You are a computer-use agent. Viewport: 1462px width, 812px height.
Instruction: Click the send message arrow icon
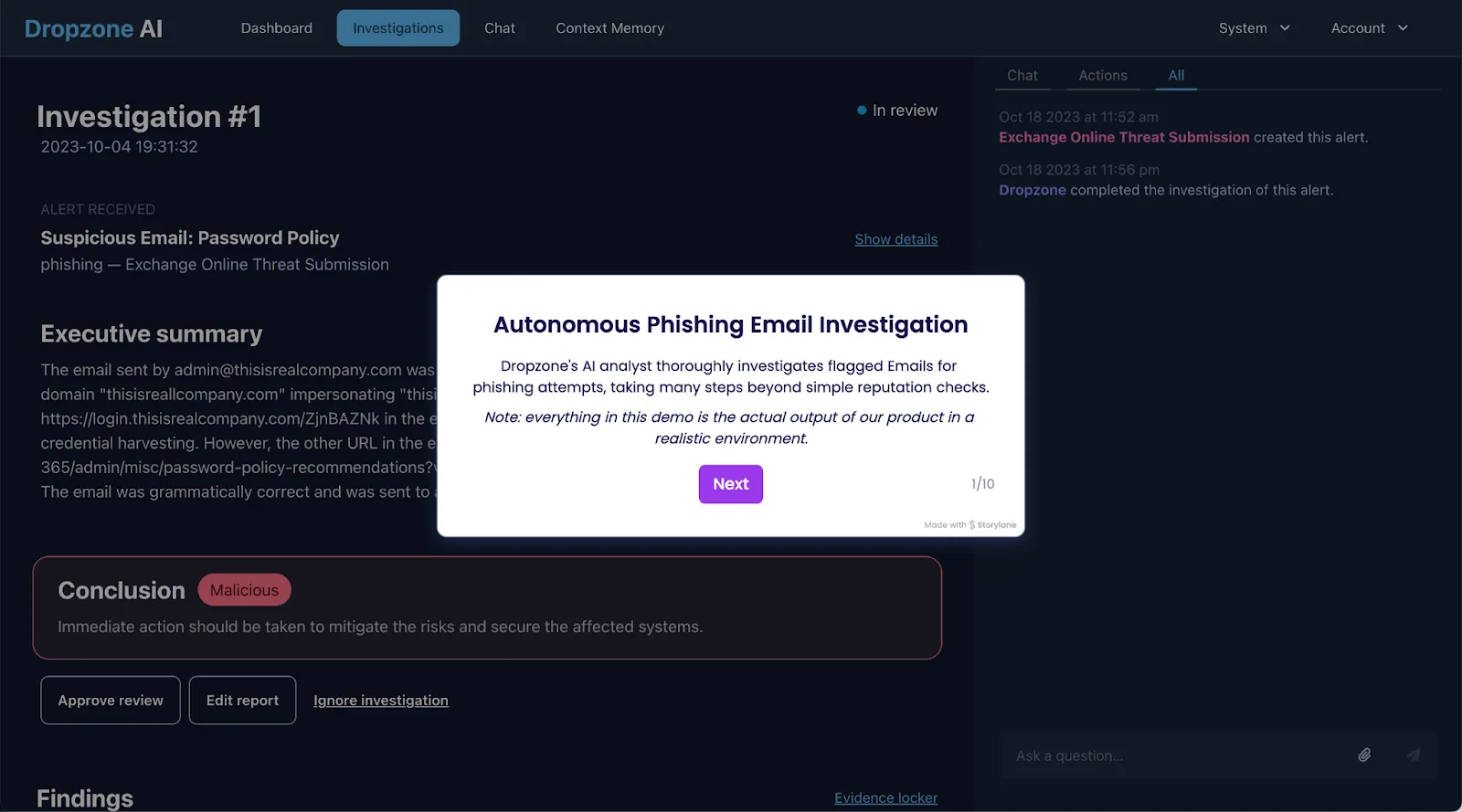(x=1414, y=755)
